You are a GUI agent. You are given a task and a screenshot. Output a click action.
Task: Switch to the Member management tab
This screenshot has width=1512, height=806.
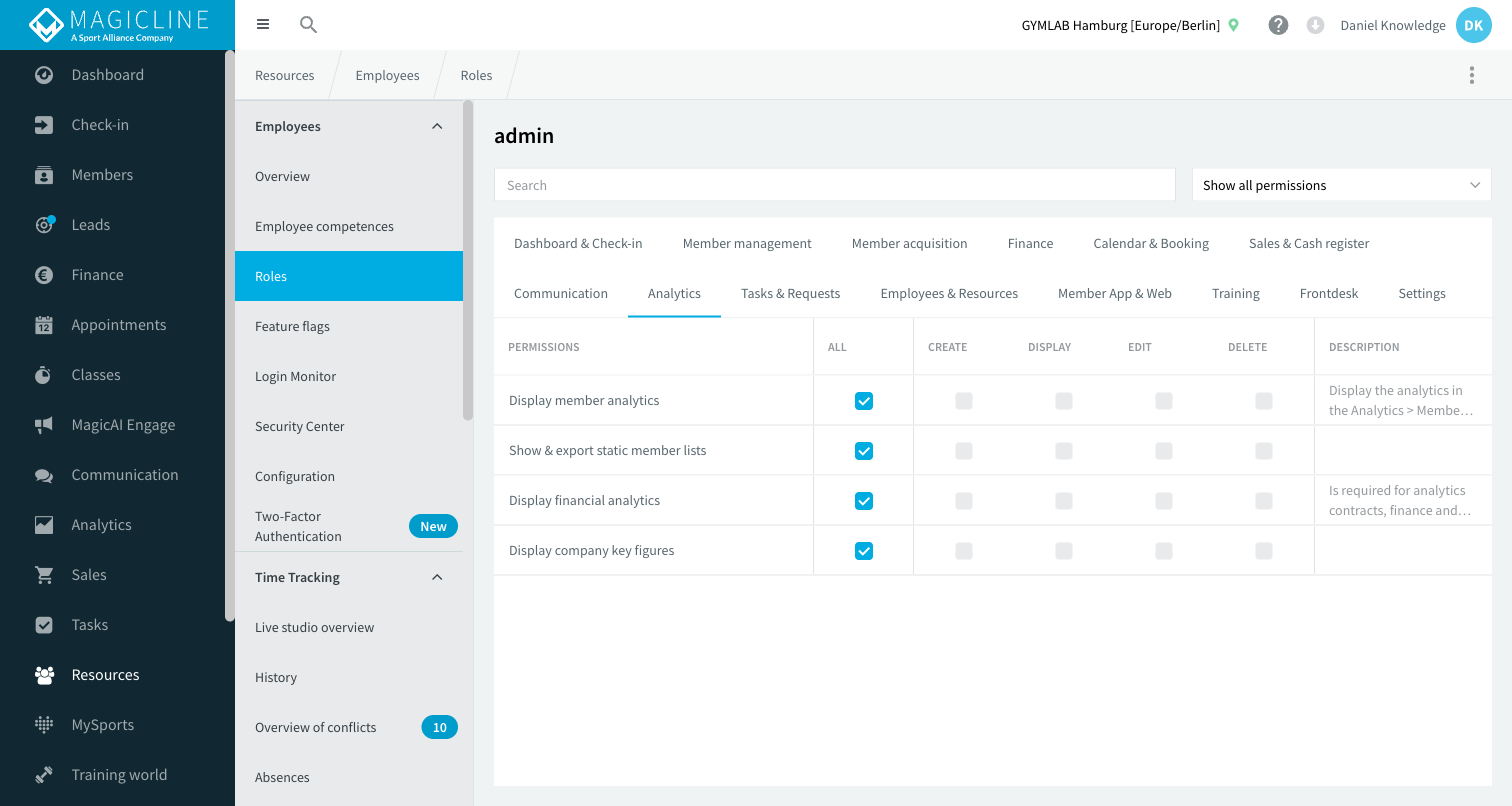click(x=747, y=243)
